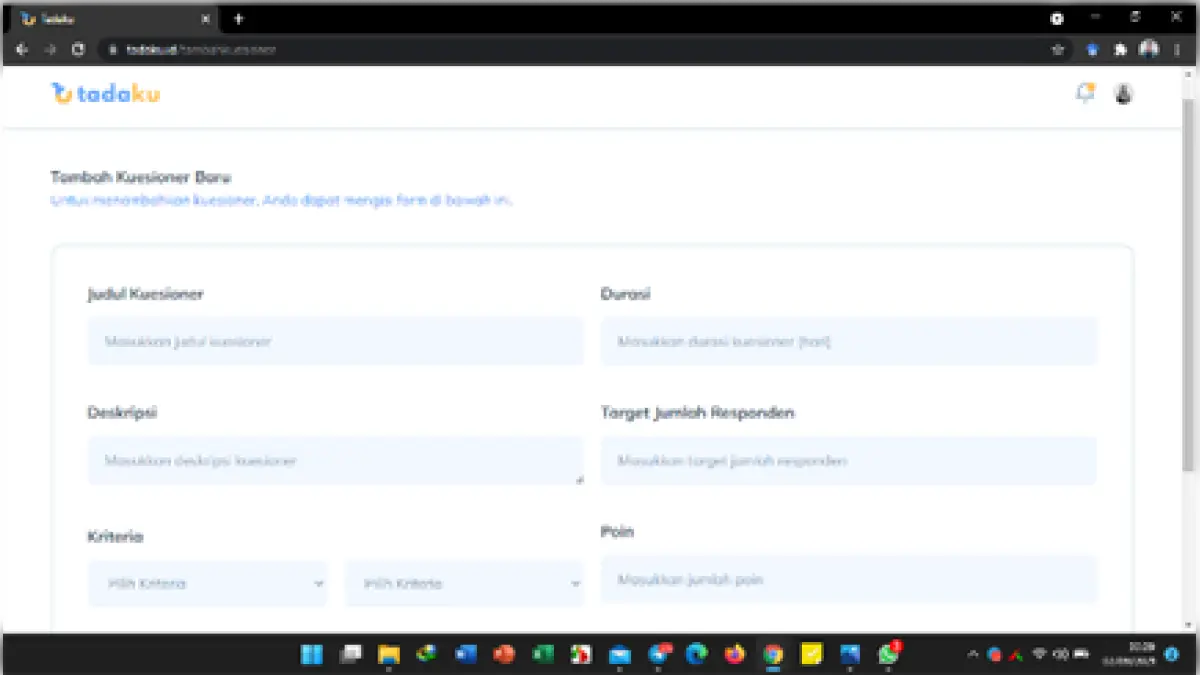Select the Tadaku browser tab
Screen dimensions: 1200x675
pos(110,18)
